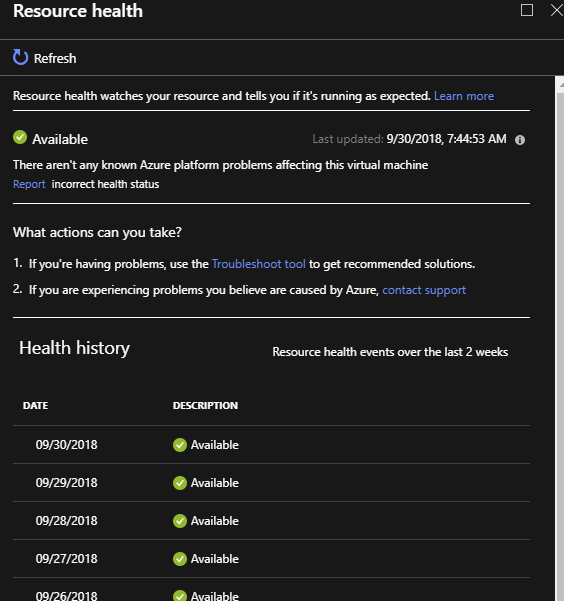
Task: Select the 09/30/2018 history row date
Action: tap(67, 445)
